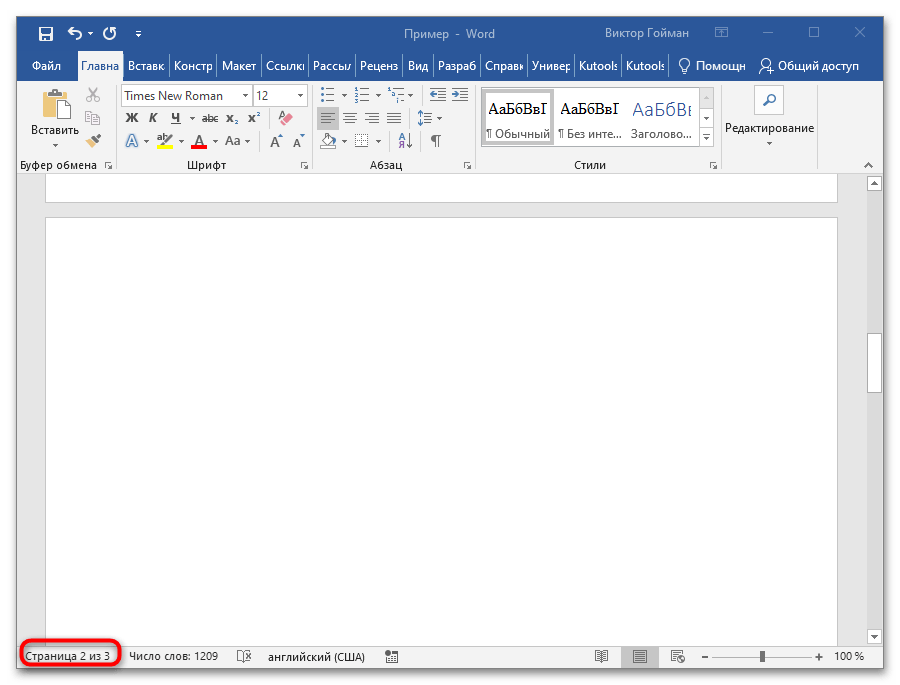
Task: Center align text
Action: pos(350,118)
